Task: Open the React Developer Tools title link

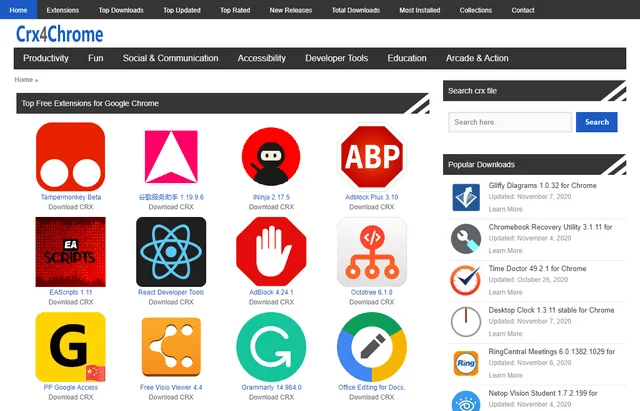Action: click(x=171, y=292)
